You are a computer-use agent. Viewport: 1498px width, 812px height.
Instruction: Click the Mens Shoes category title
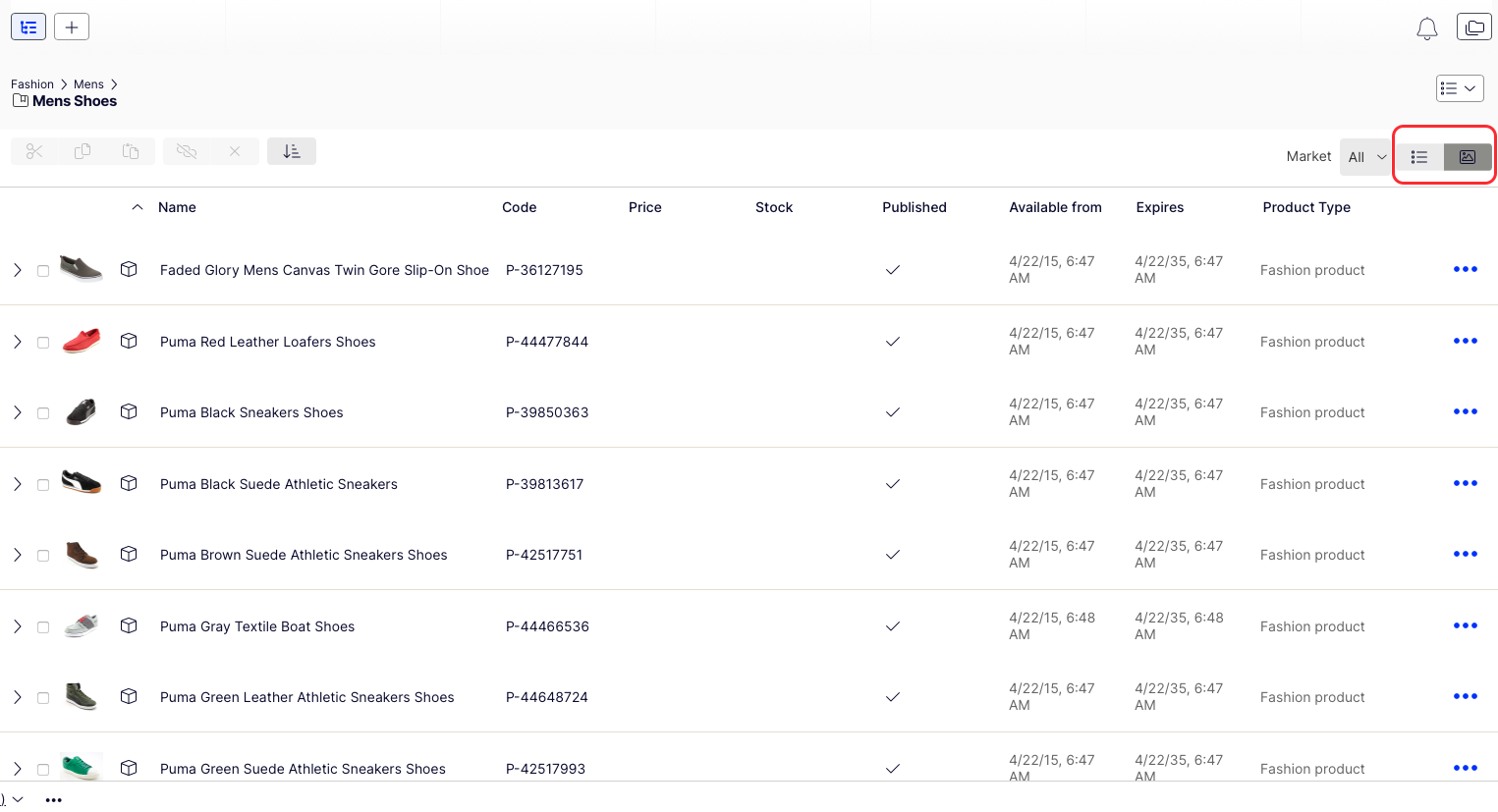click(75, 101)
